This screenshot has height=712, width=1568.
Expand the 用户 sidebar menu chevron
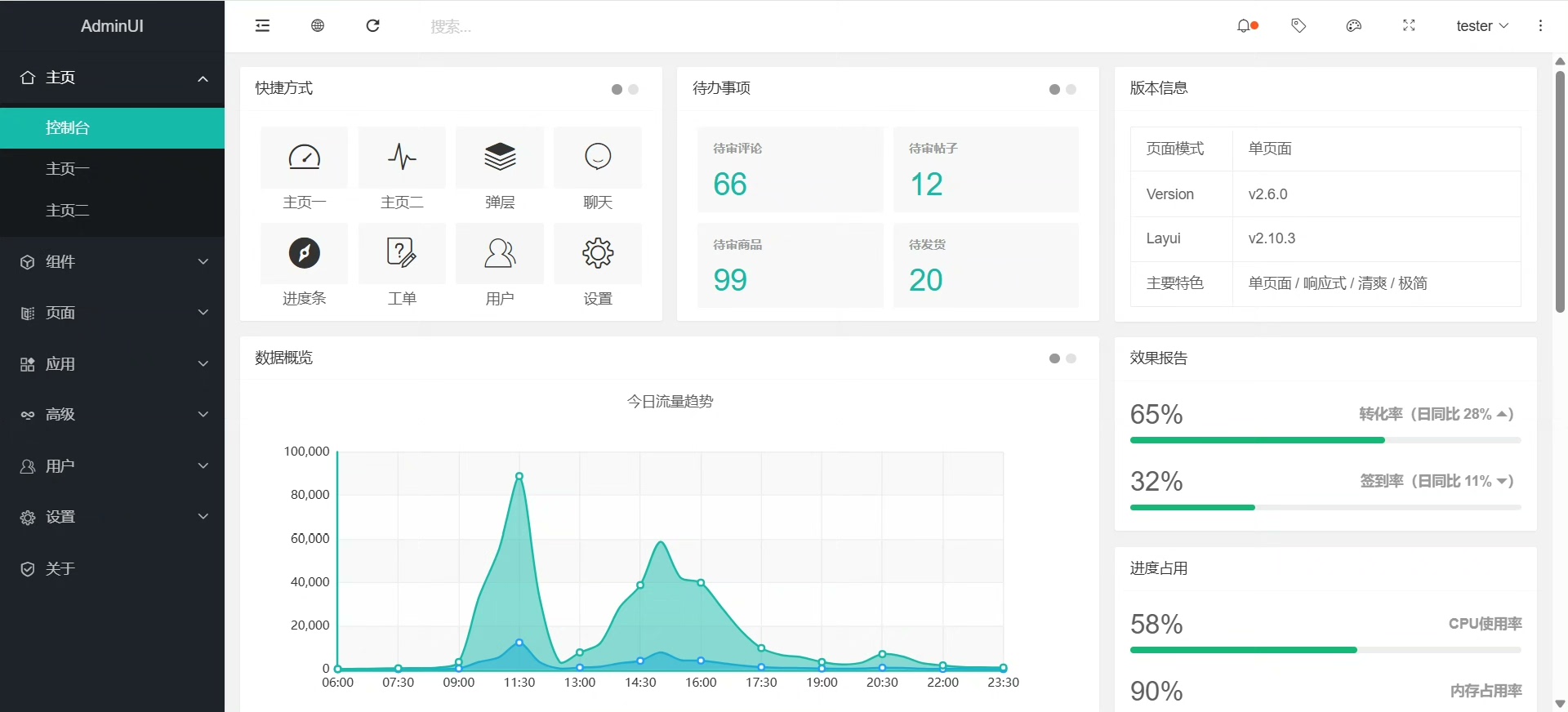(203, 465)
